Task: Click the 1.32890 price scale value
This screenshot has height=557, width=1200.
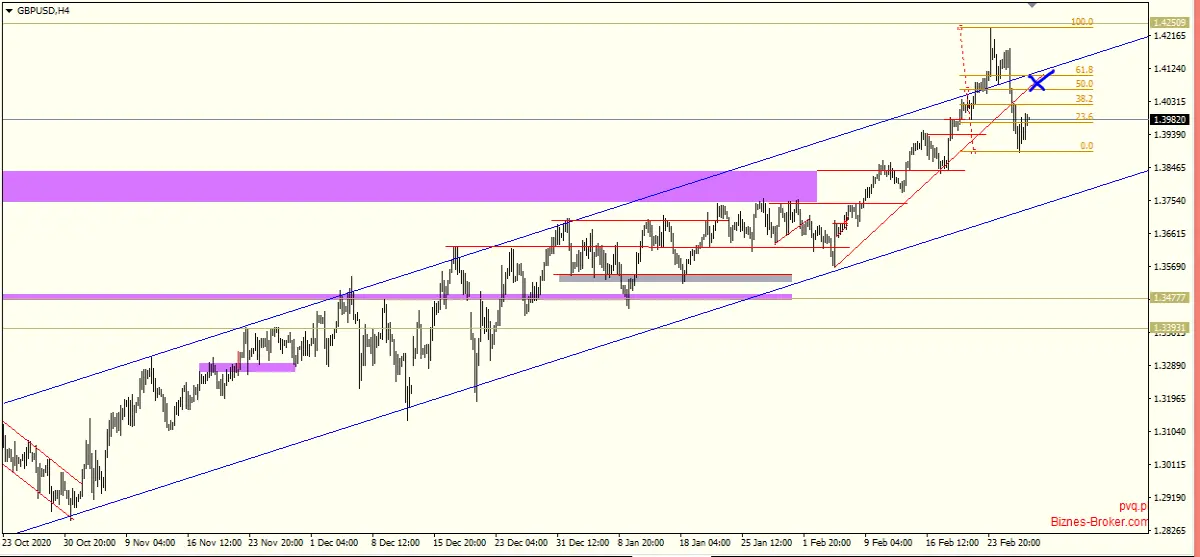Action: 1169,366
